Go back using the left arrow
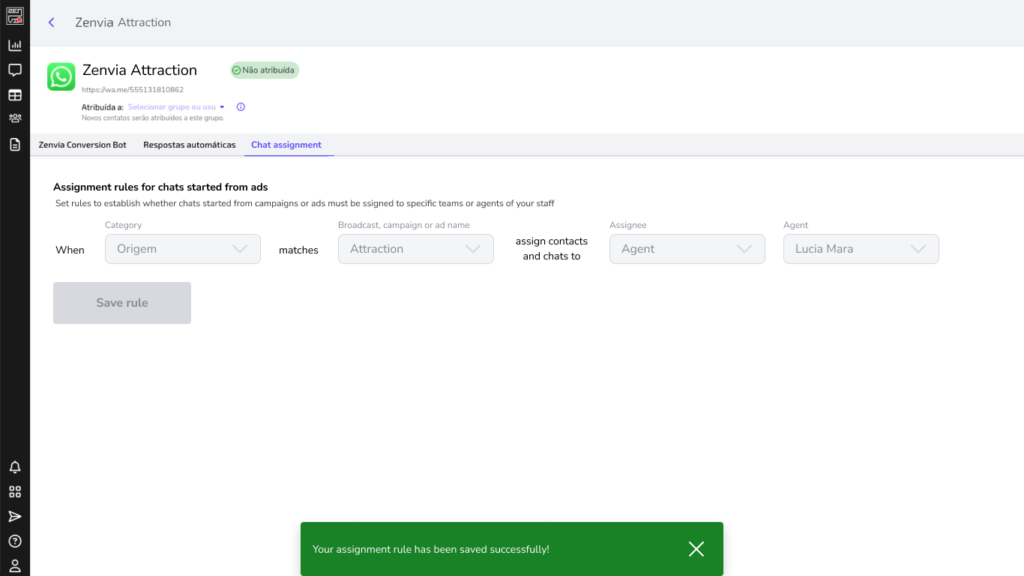This screenshot has height=576, width=1024. (52, 22)
